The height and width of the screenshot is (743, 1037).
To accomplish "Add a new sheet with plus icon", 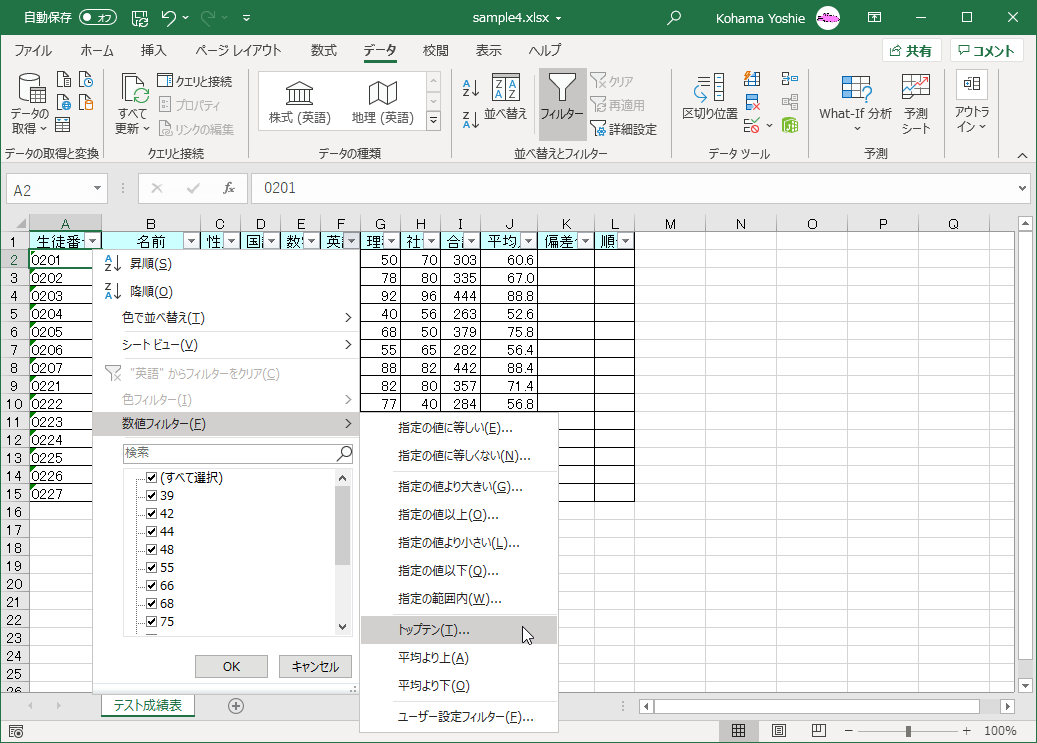I will [x=235, y=706].
